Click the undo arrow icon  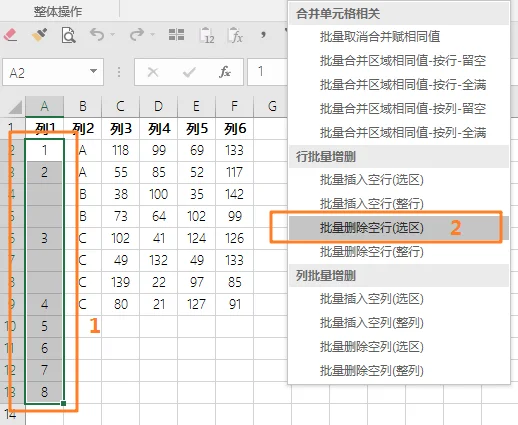[x=97, y=34]
